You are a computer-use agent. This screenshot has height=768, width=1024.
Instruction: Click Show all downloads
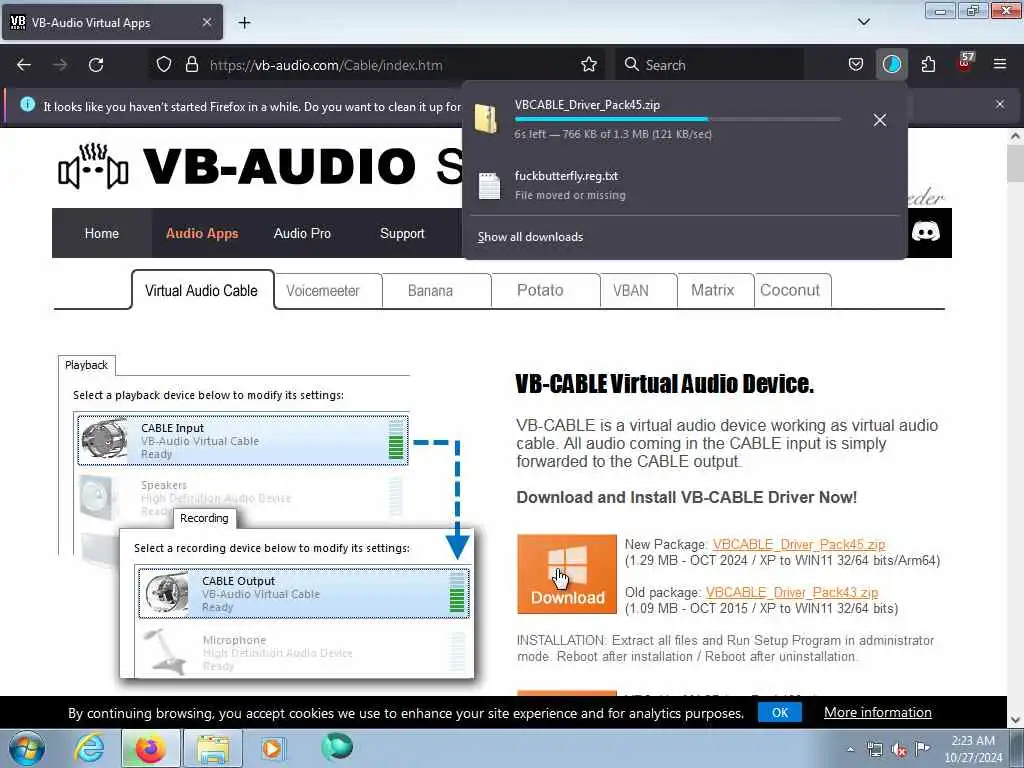[530, 237]
